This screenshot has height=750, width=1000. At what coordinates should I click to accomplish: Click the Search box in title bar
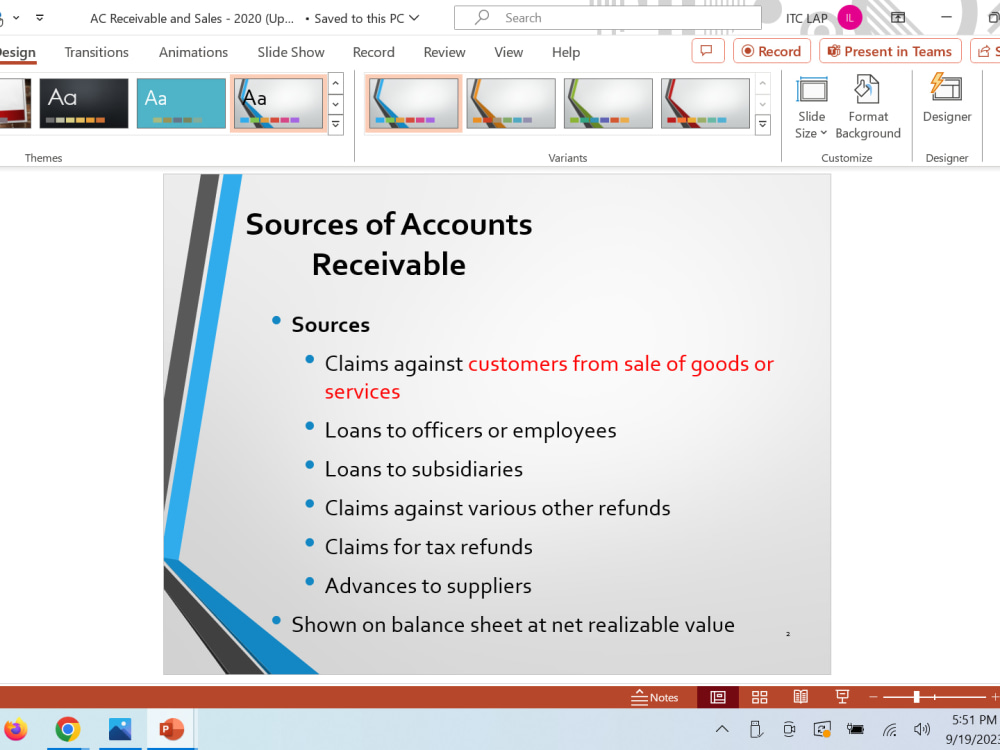coord(607,18)
